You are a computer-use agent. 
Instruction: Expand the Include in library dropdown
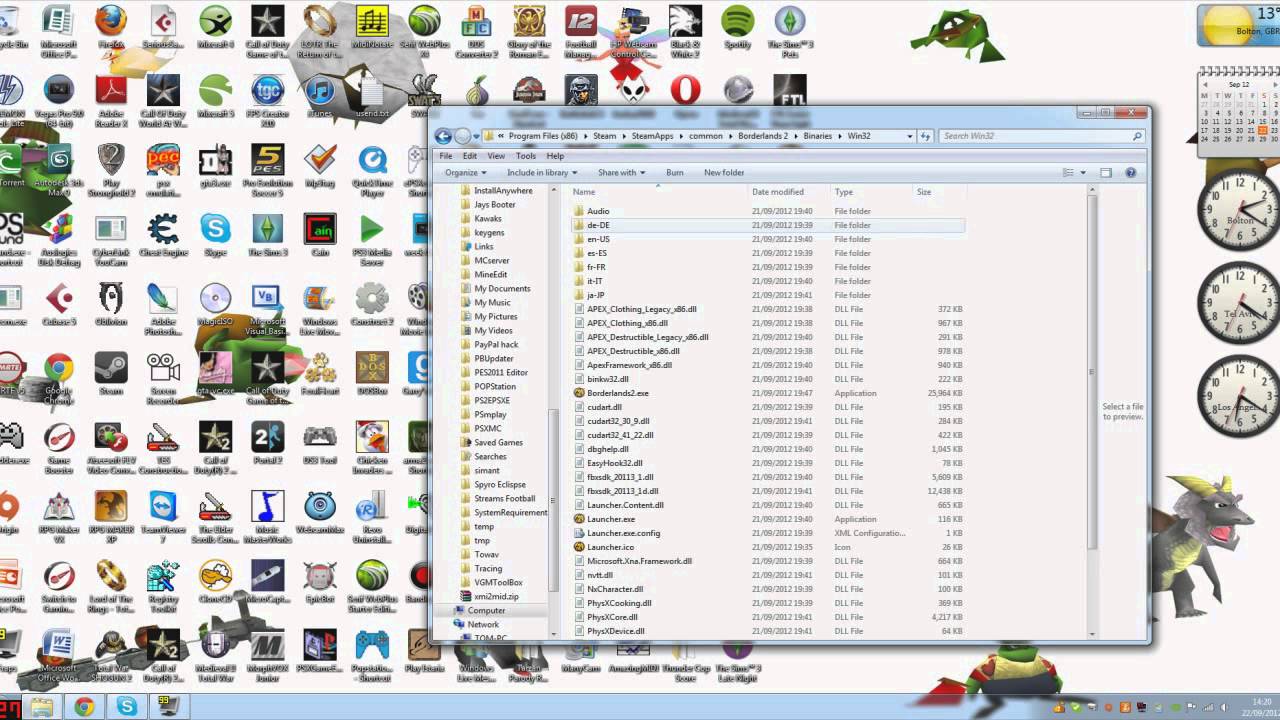click(x=542, y=172)
